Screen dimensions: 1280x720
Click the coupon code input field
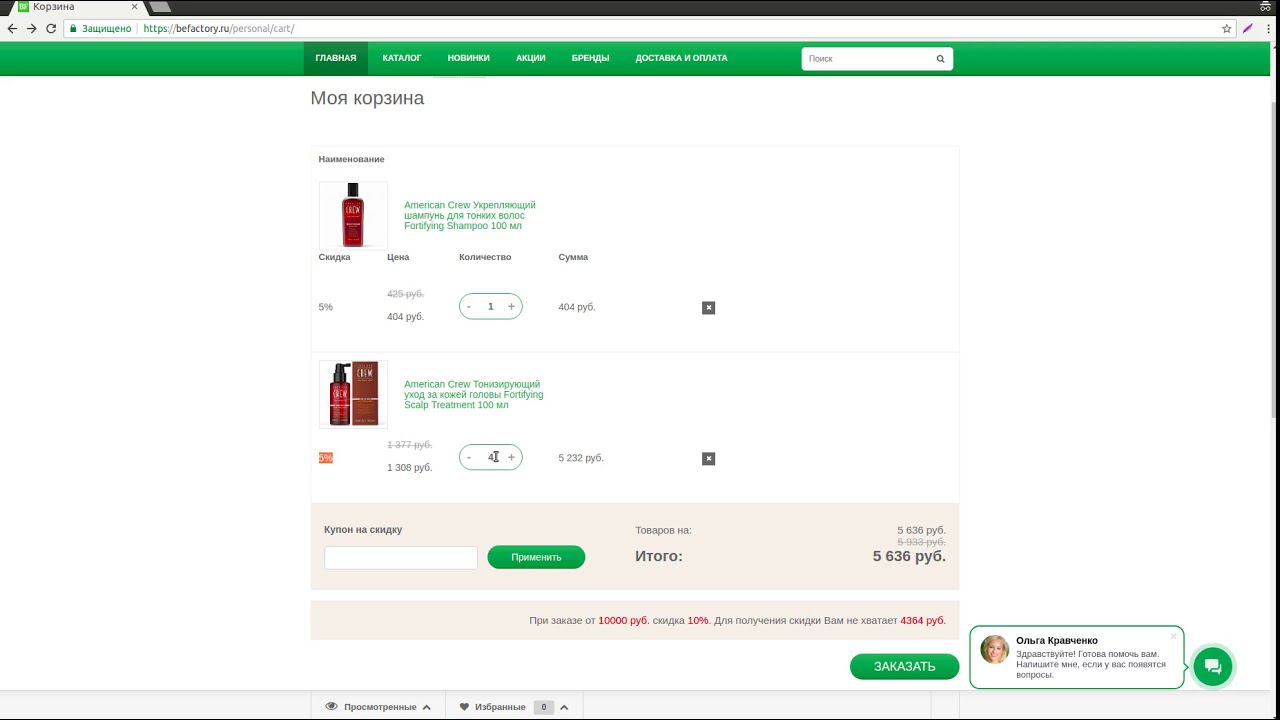pos(401,558)
